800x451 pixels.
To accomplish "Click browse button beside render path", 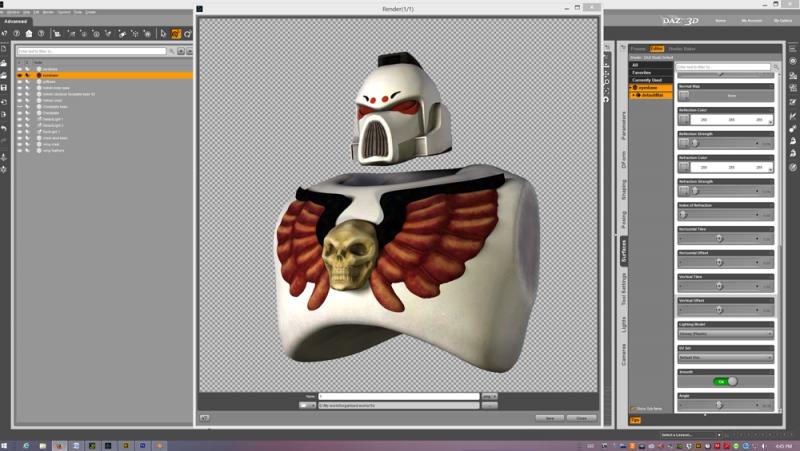I will coord(489,406).
